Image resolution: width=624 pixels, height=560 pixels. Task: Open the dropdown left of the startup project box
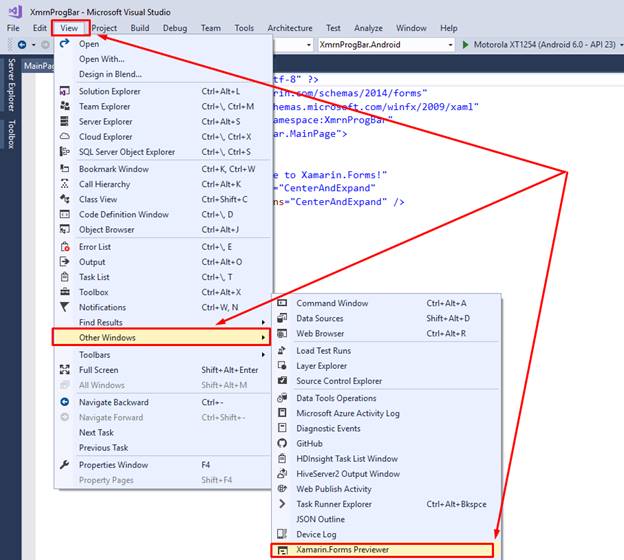pyautogui.click(x=309, y=45)
